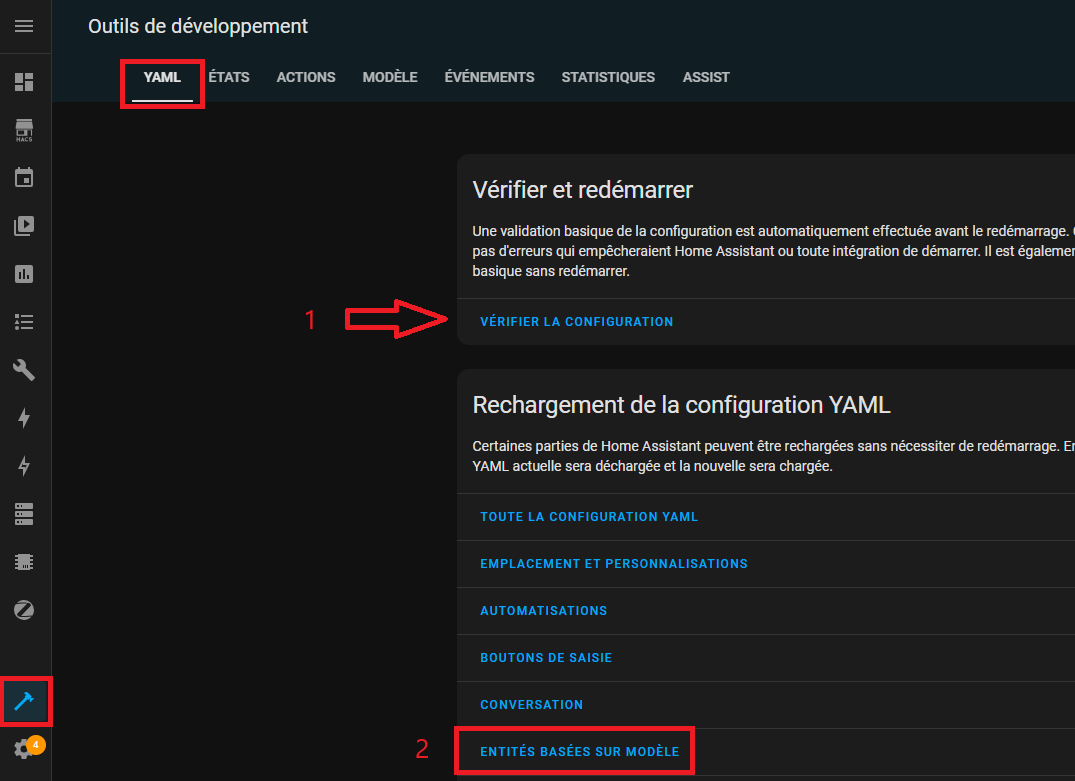Open the wrench tools sidebar icon
This screenshot has height=781, width=1075.
pyautogui.click(x=24, y=370)
